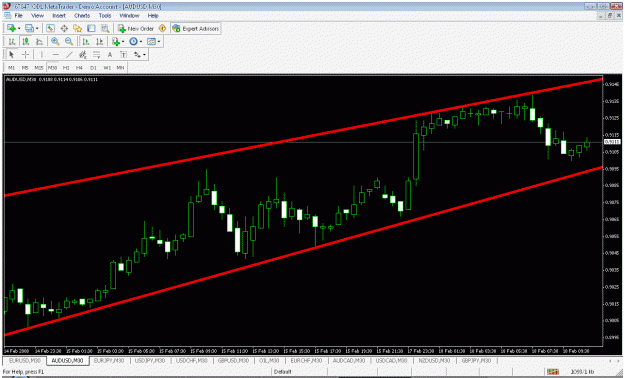Select the text label tool
Image resolution: width=625 pixels, height=378 pixels.
124,55
